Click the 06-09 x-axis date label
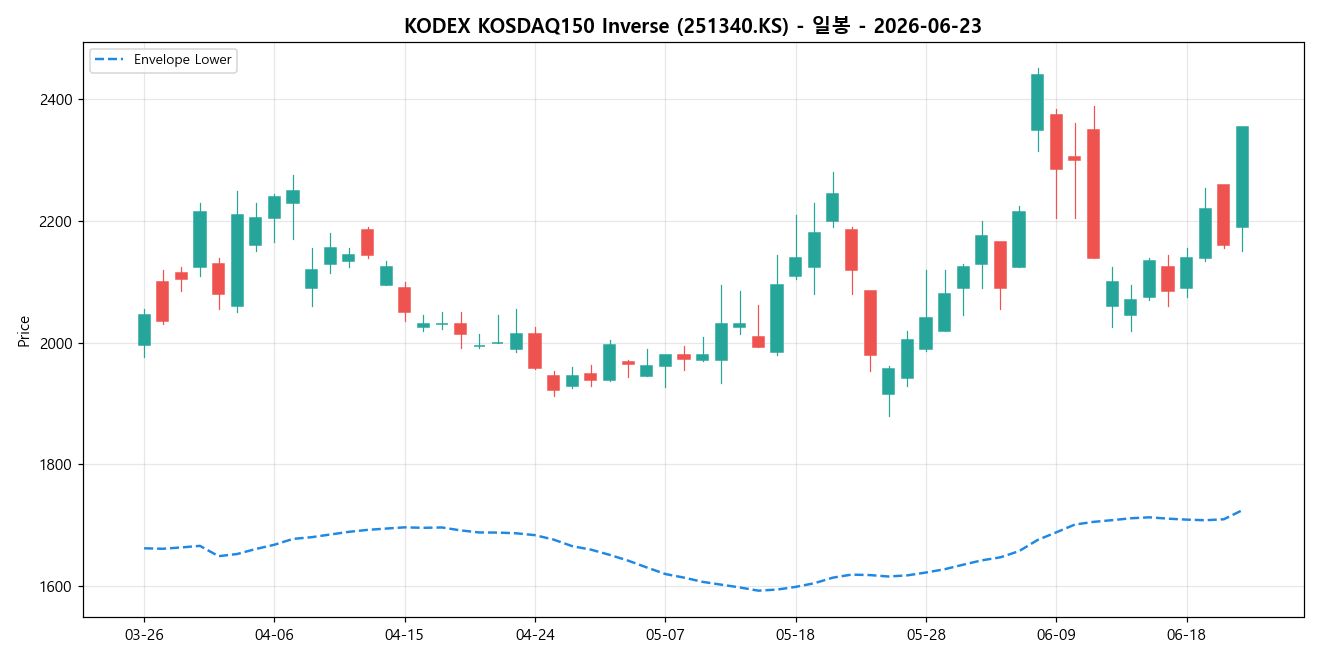The image size is (1320, 660). tap(1056, 635)
